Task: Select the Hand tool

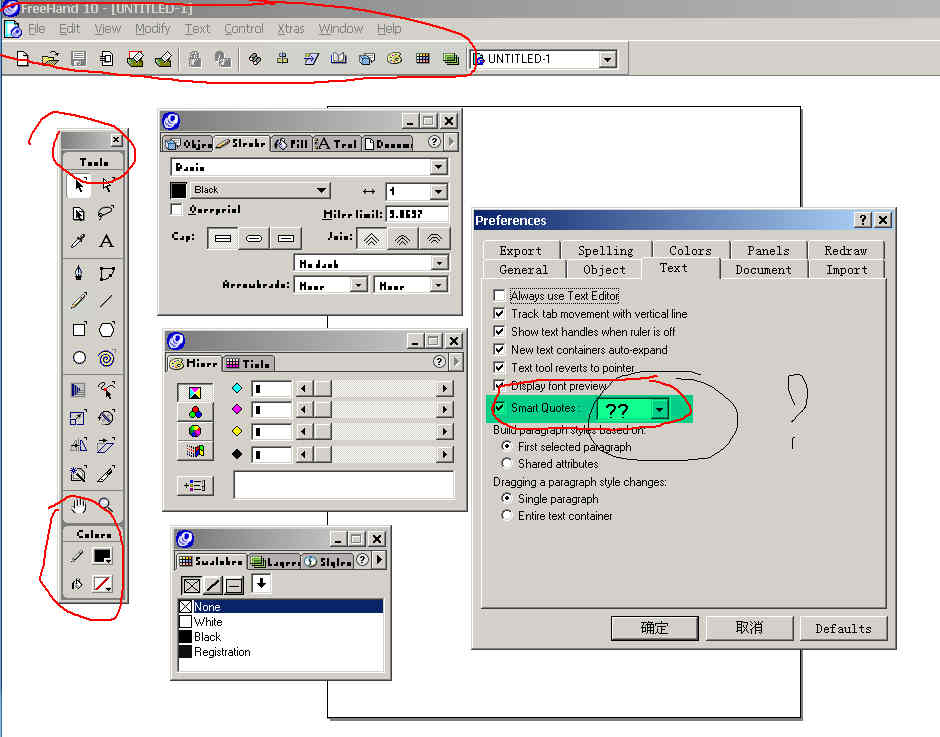Action: 79,506
